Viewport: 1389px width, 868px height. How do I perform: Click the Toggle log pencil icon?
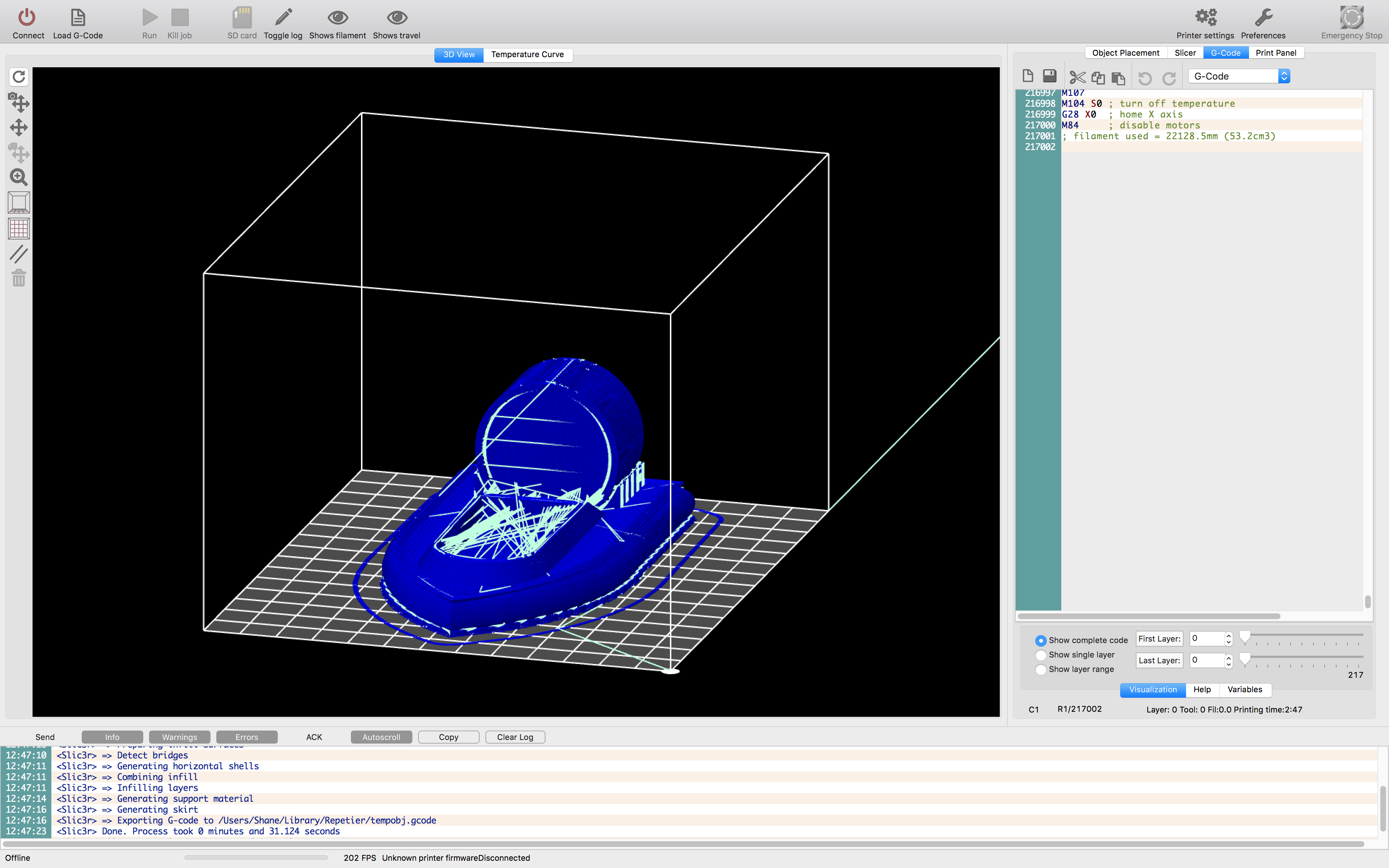click(x=283, y=18)
